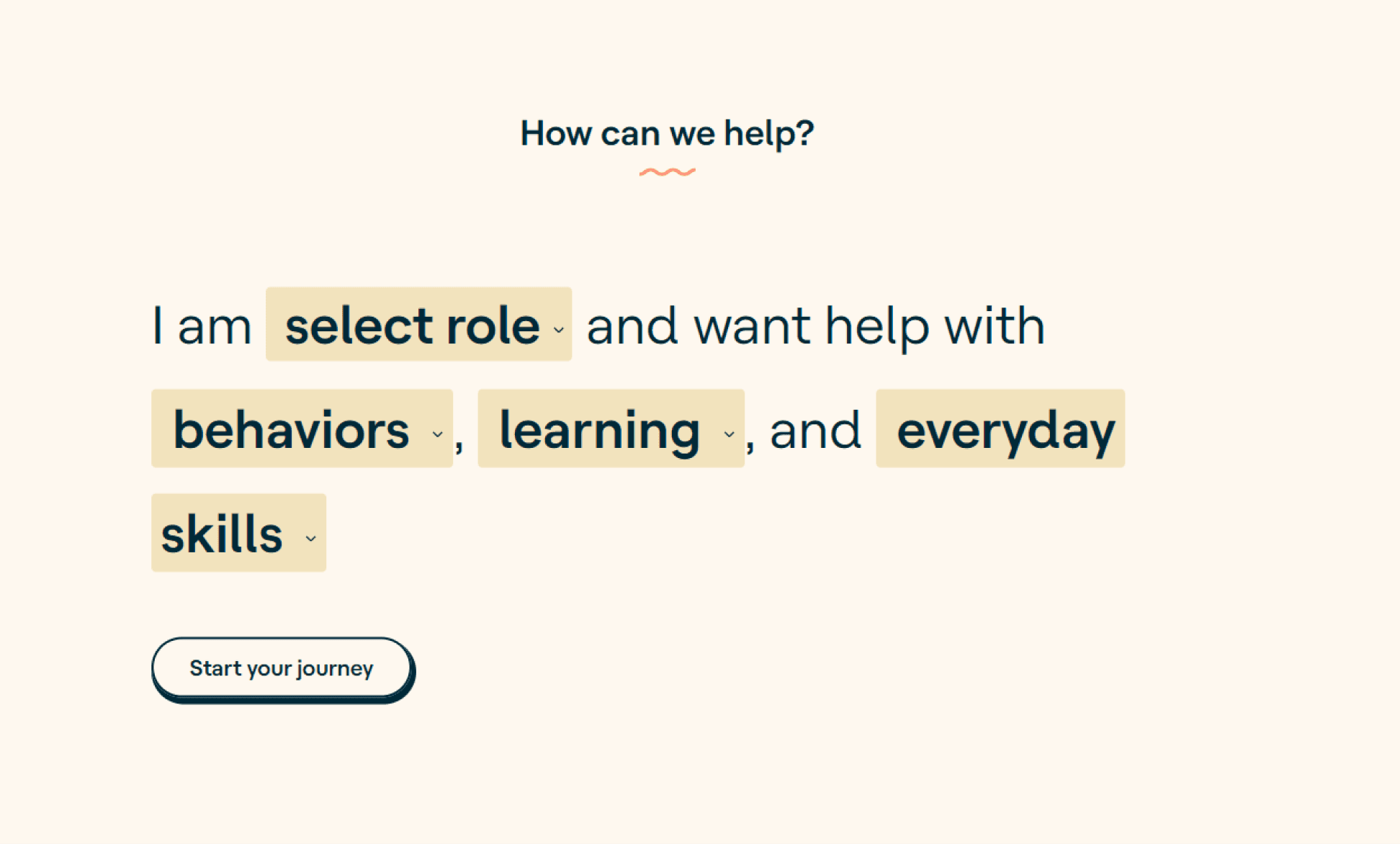Open the 'skills' dropdown box

(x=238, y=533)
